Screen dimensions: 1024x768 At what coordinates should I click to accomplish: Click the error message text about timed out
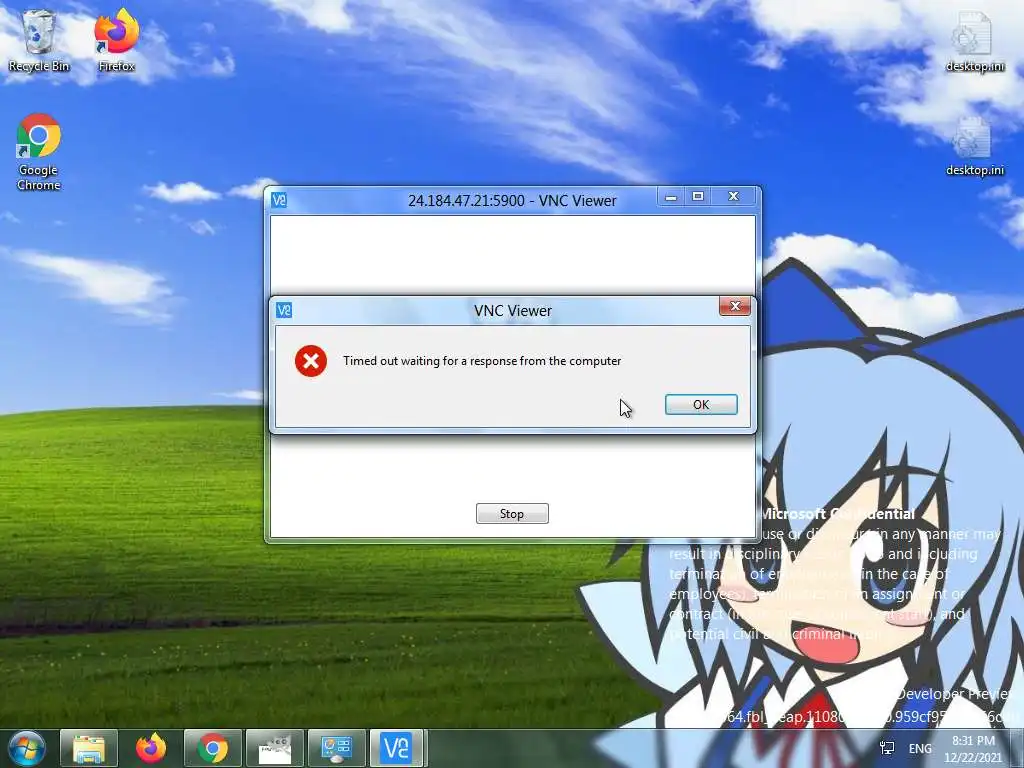point(482,361)
